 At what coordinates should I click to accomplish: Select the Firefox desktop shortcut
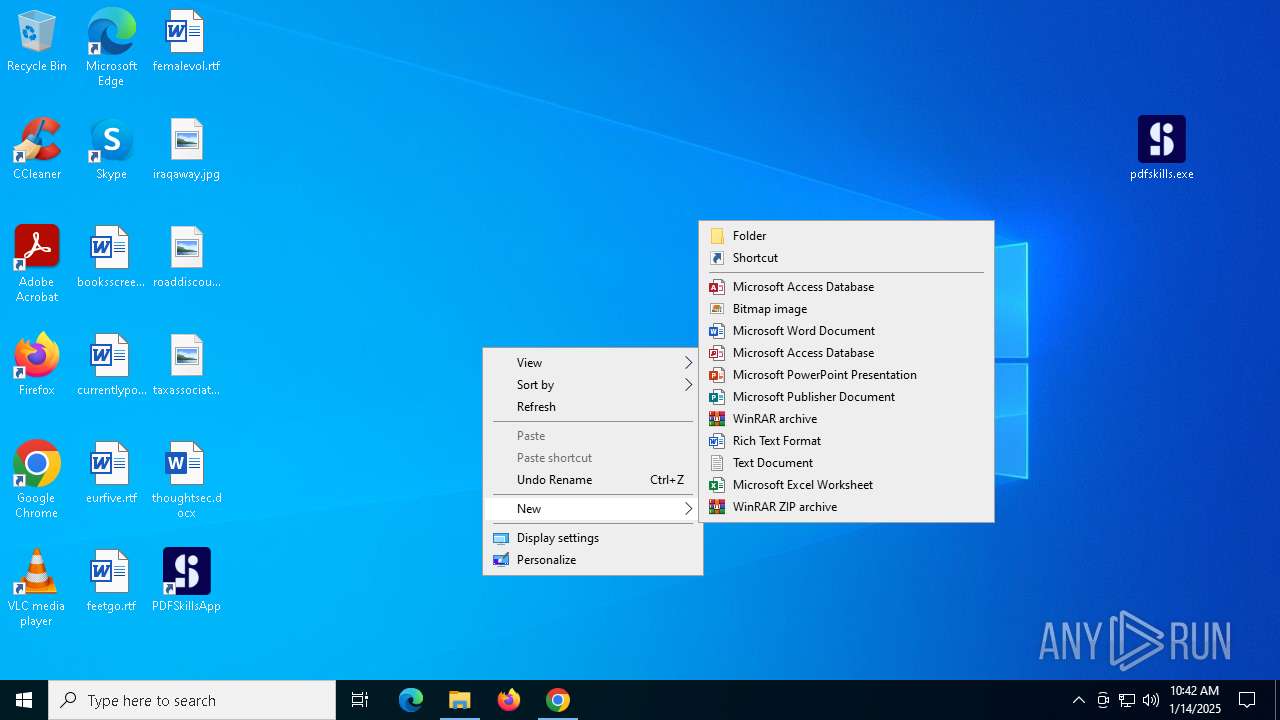pyautogui.click(x=37, y=365)
